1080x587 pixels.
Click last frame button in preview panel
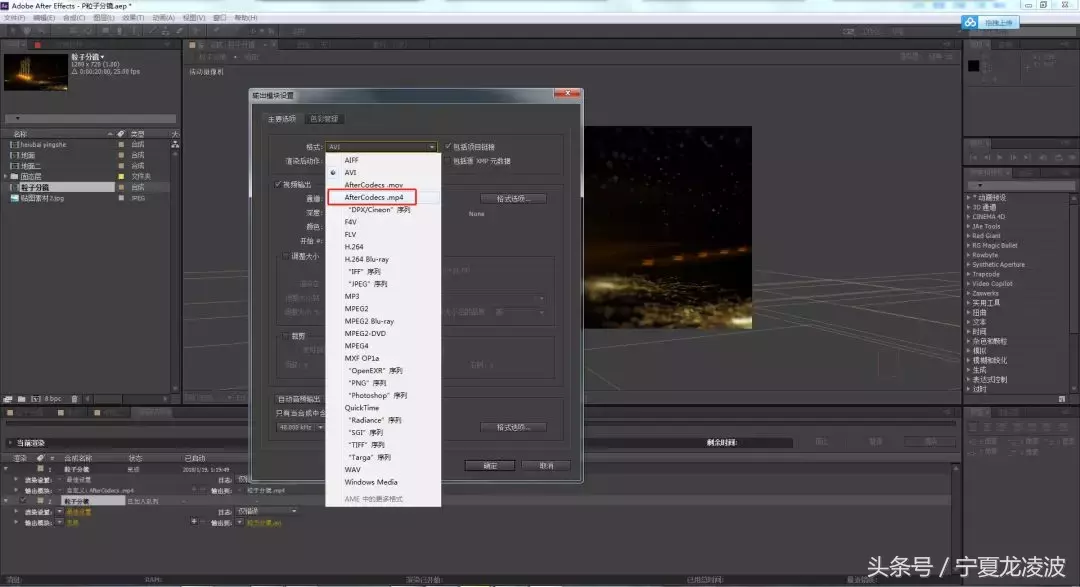click(1026, 157)
